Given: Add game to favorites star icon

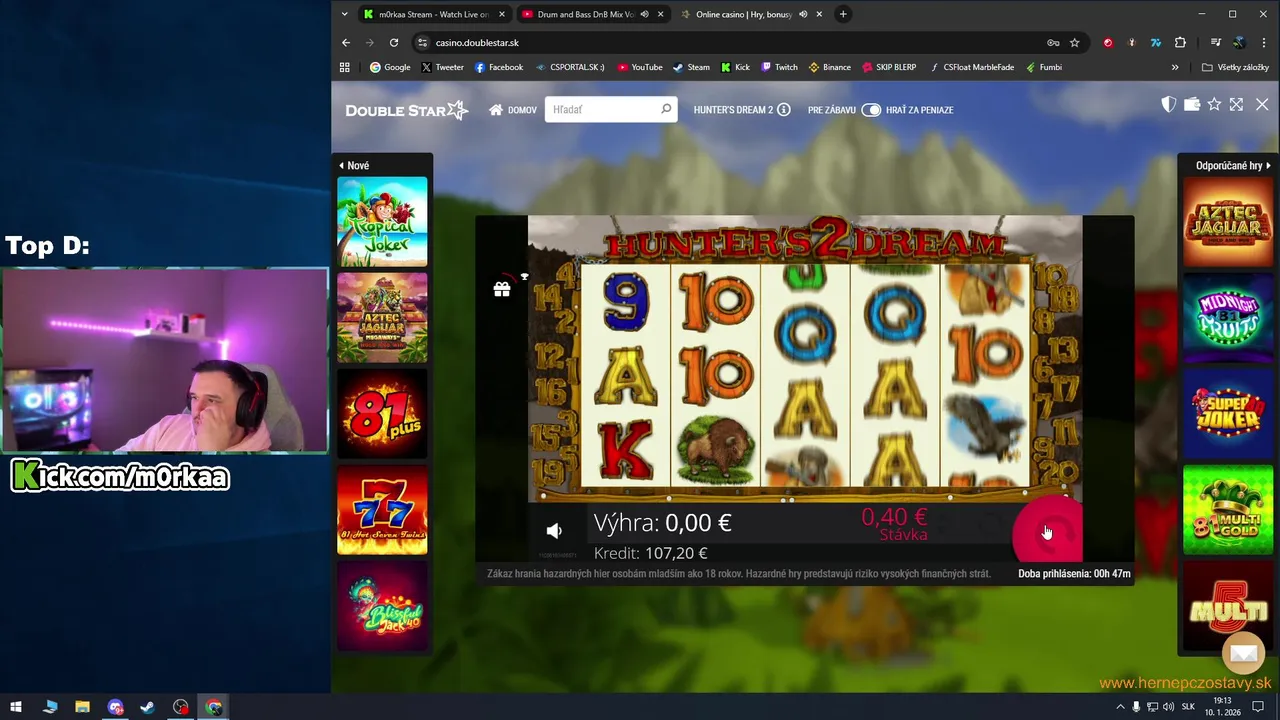Looking at the screenshot, I should click(1214, 104).
